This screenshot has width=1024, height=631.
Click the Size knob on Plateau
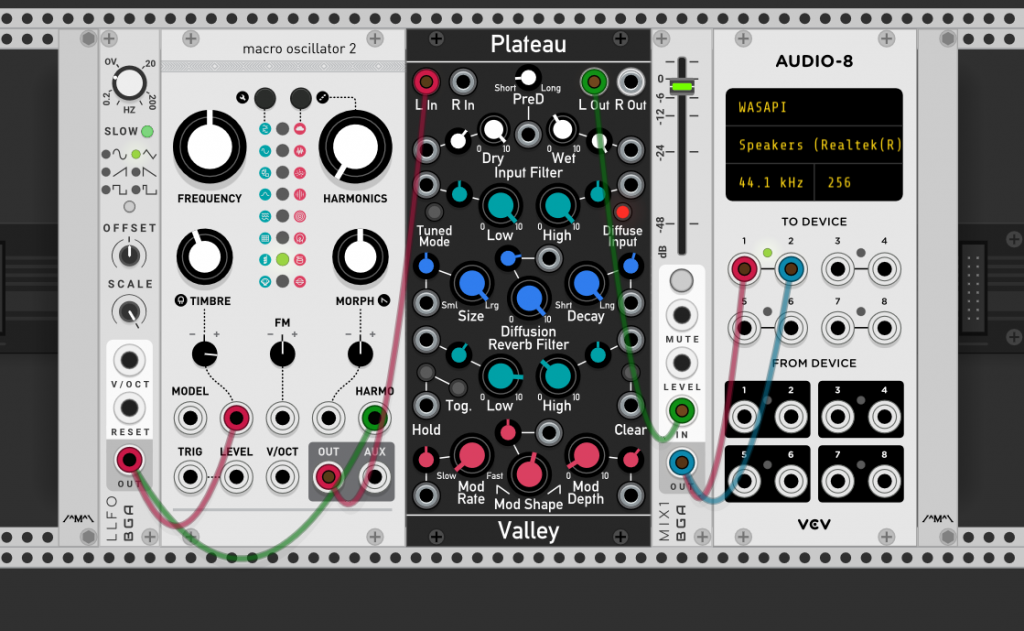[472, 284]
